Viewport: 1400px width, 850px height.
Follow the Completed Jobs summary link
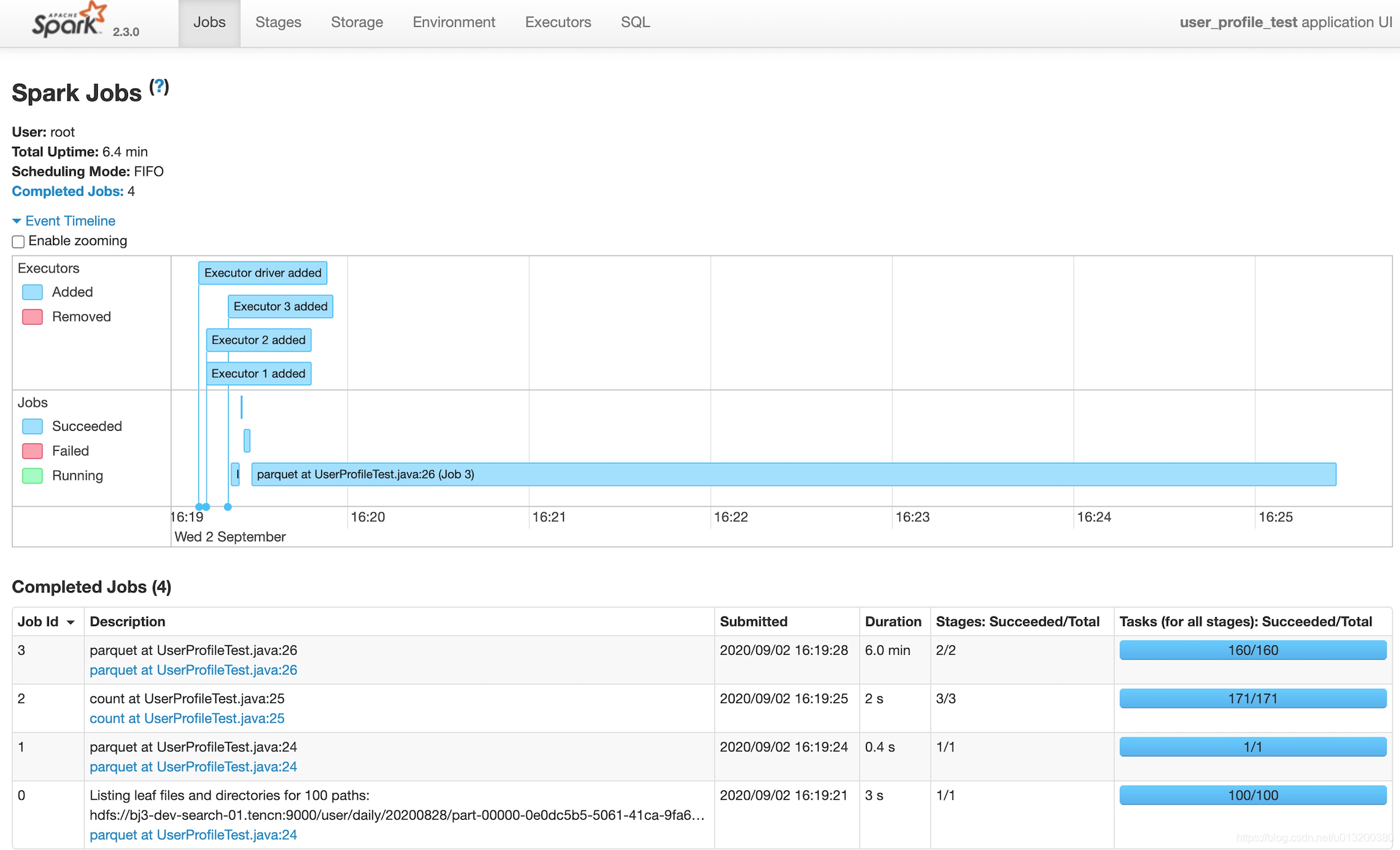68,191
